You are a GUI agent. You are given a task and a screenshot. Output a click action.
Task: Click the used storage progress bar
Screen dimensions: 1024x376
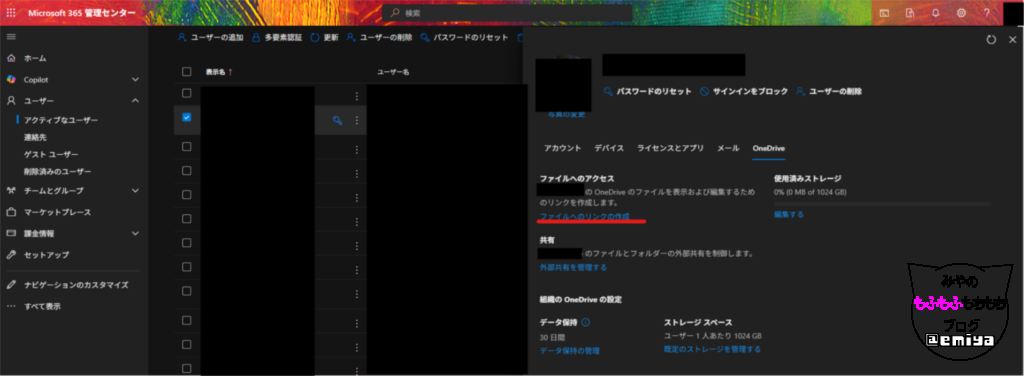[x=882, y=204]
